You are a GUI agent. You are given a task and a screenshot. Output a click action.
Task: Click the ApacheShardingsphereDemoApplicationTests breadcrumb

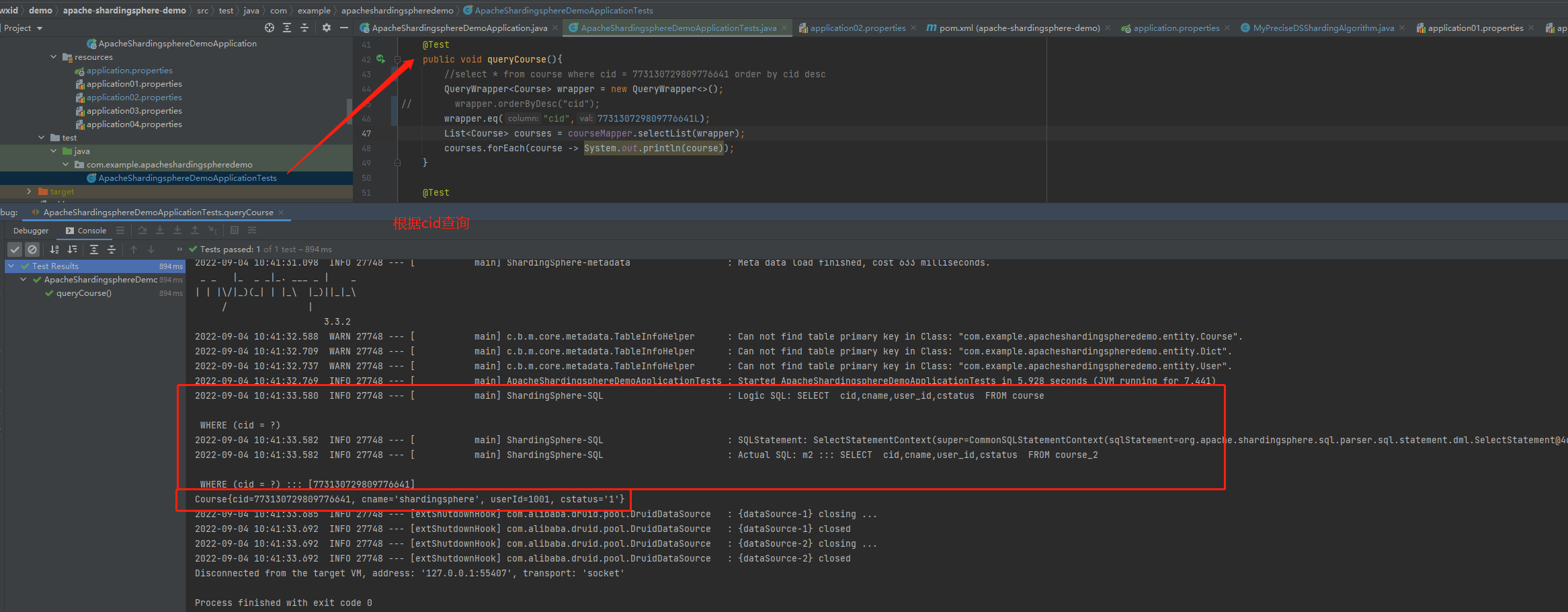click(558, 10)
